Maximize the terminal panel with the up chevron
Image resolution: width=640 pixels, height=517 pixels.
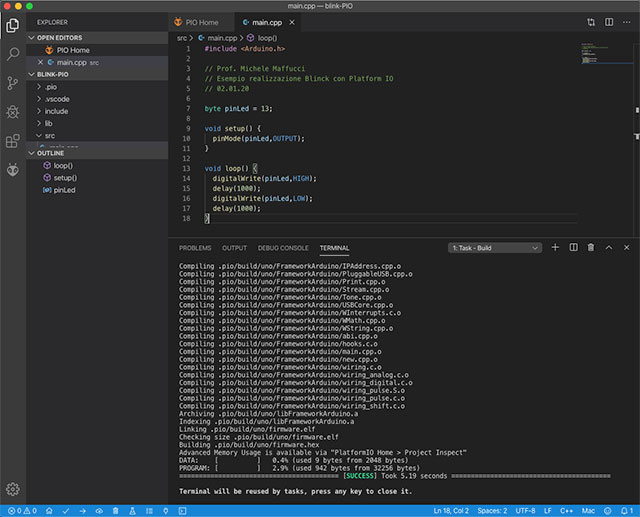point(608,247)
